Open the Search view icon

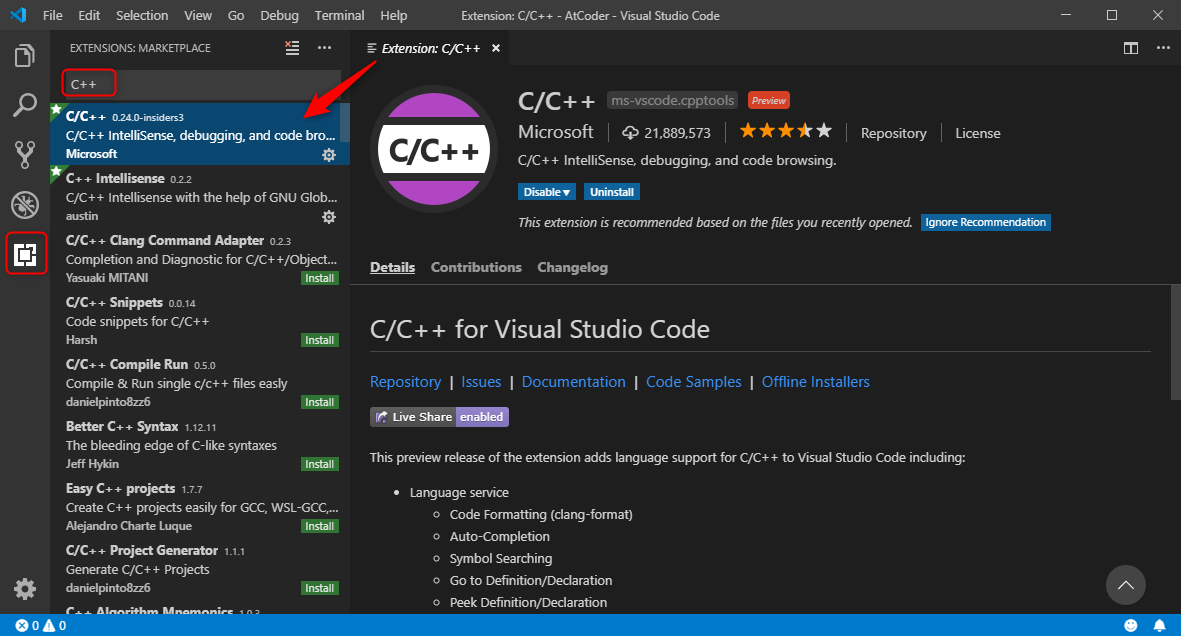(x=25, y=105)
